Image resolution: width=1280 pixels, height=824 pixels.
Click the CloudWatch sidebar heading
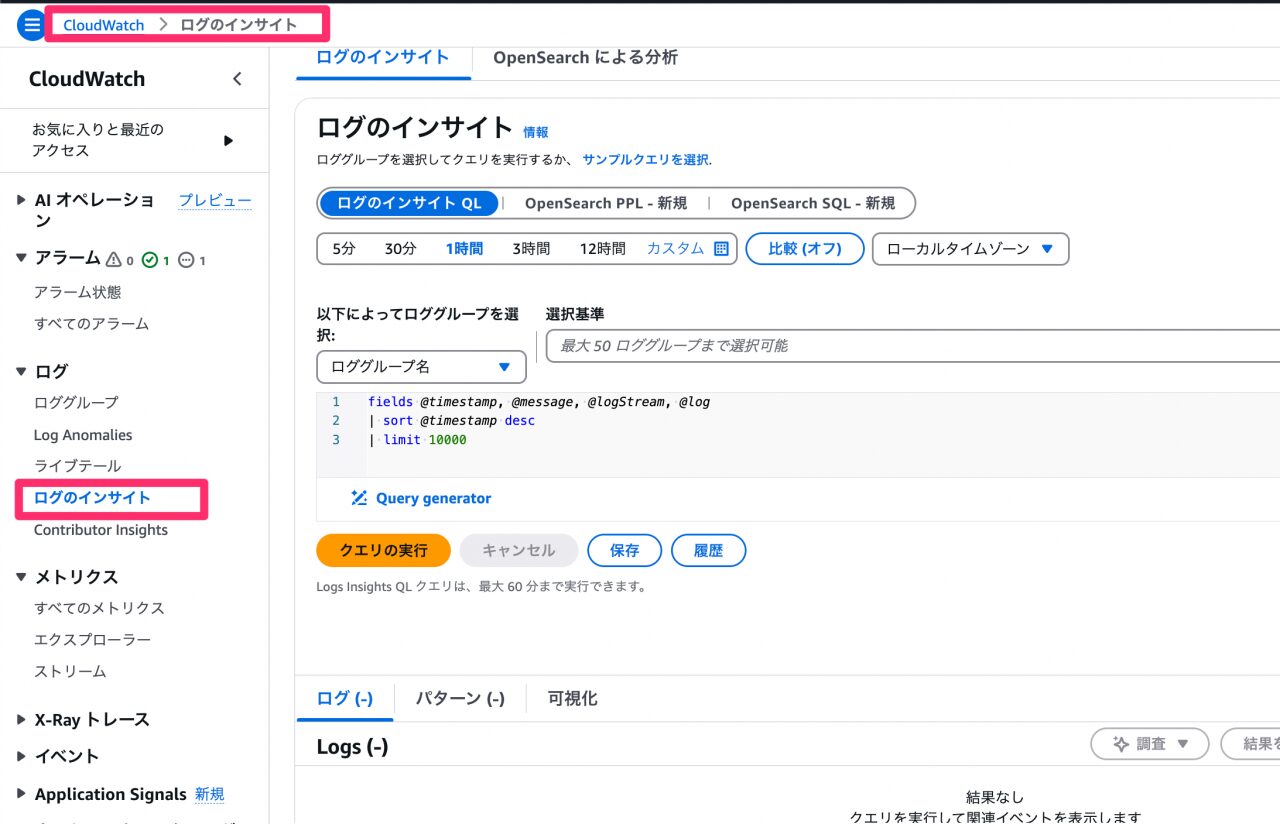tap(87, 79)
